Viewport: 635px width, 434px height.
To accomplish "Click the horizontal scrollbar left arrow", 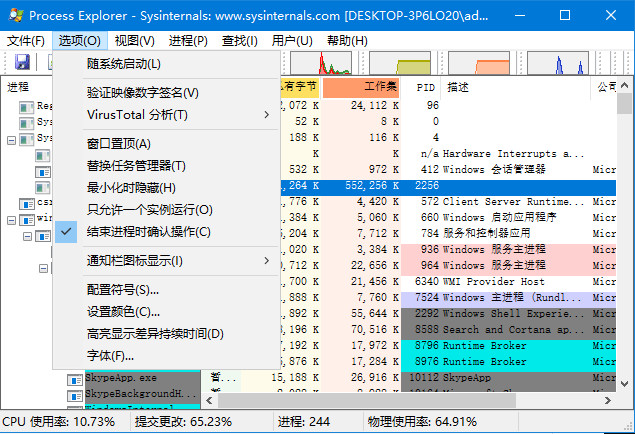I will pos(209,400).
